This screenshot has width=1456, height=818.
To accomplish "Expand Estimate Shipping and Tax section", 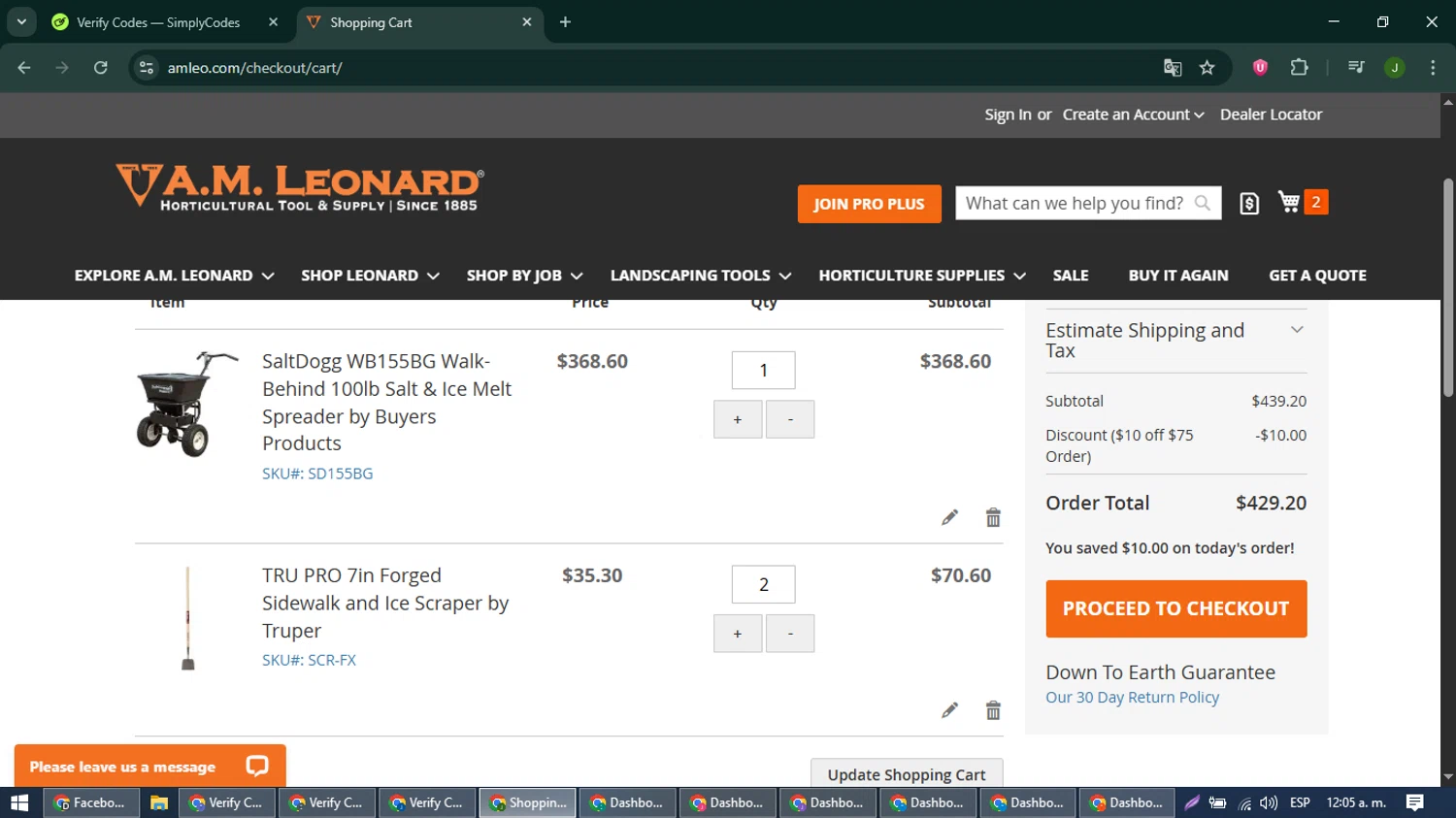I will 1175,341.
